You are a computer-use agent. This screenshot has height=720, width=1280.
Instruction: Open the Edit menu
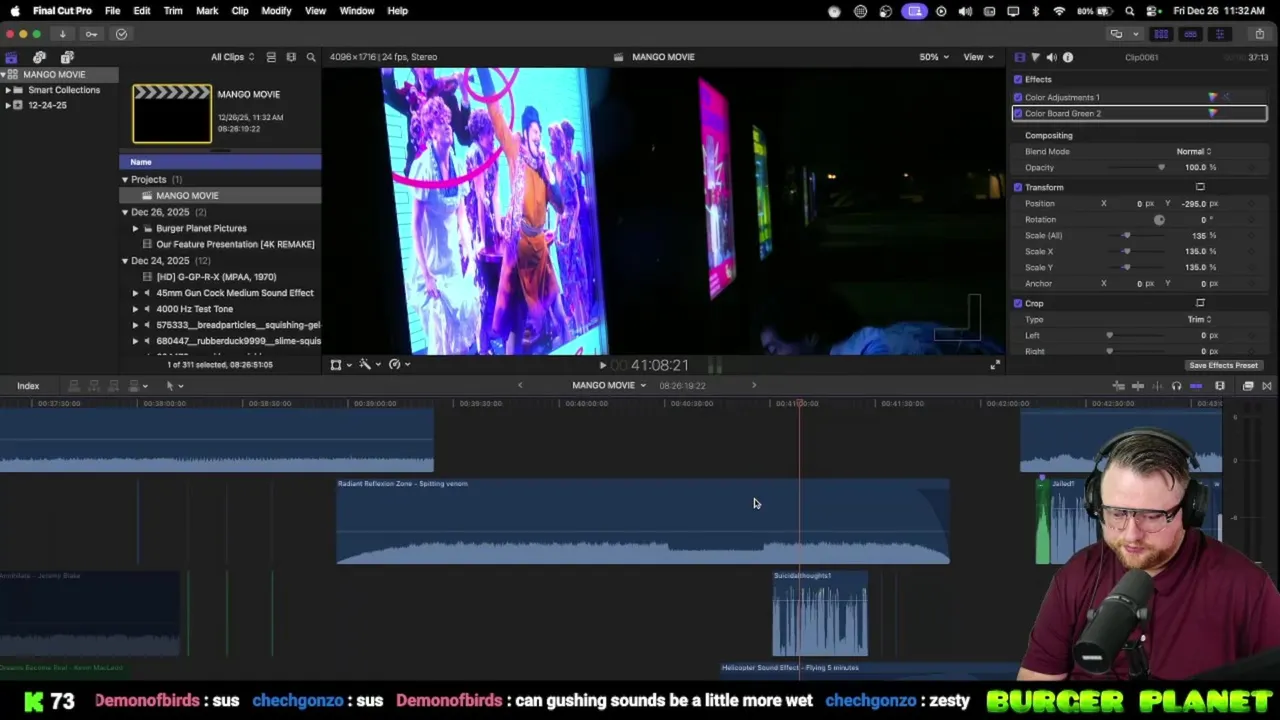click(142, 11)
